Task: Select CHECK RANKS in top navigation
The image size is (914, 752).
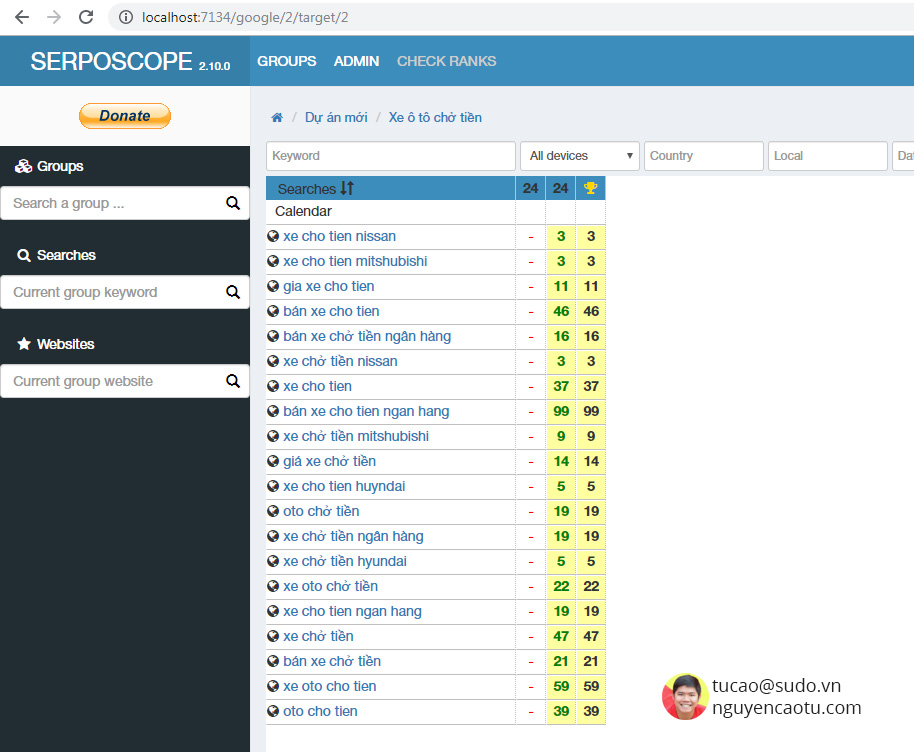Action: coord(446,61)
